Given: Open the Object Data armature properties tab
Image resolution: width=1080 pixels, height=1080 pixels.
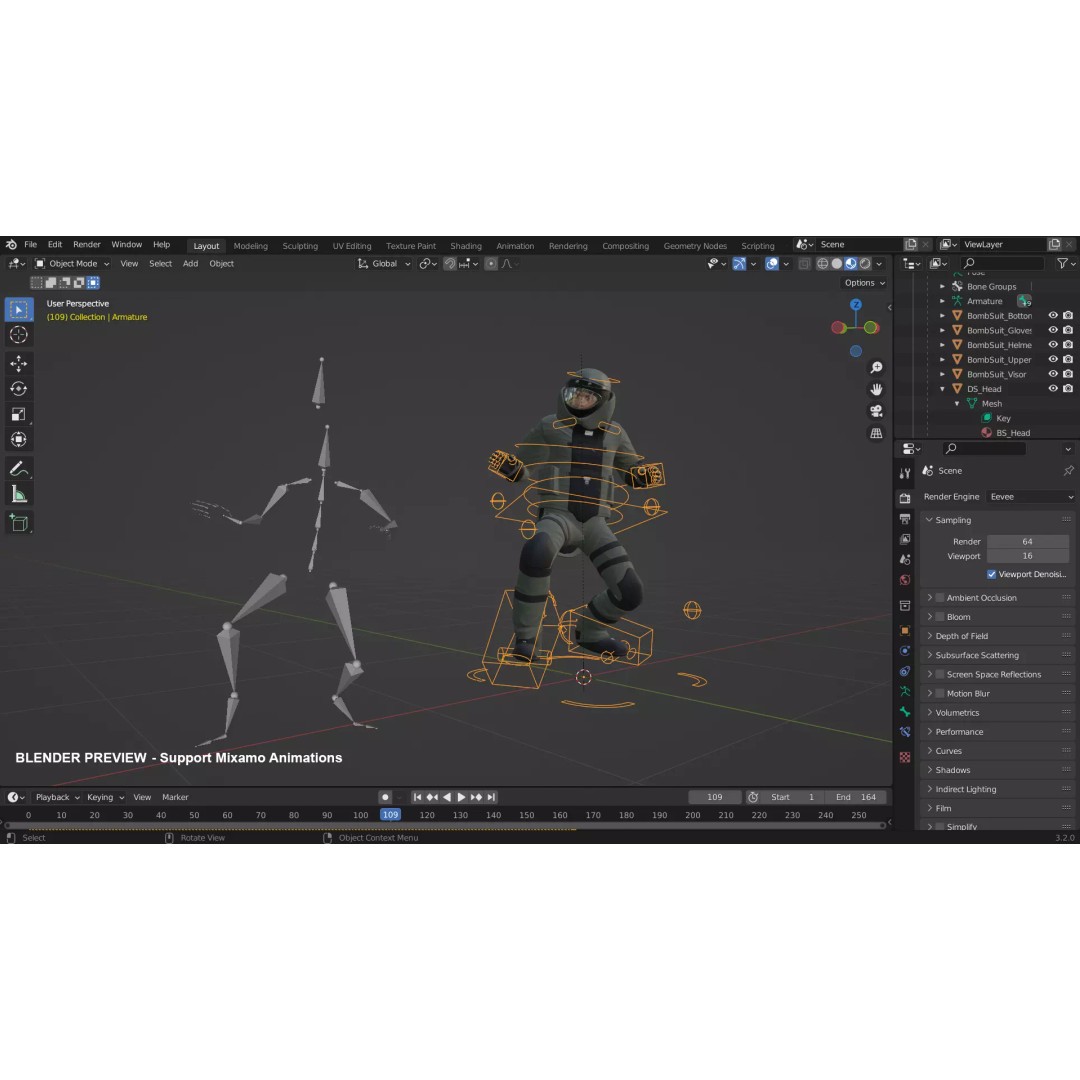Looking at the screenshot, I should [905, 692].
